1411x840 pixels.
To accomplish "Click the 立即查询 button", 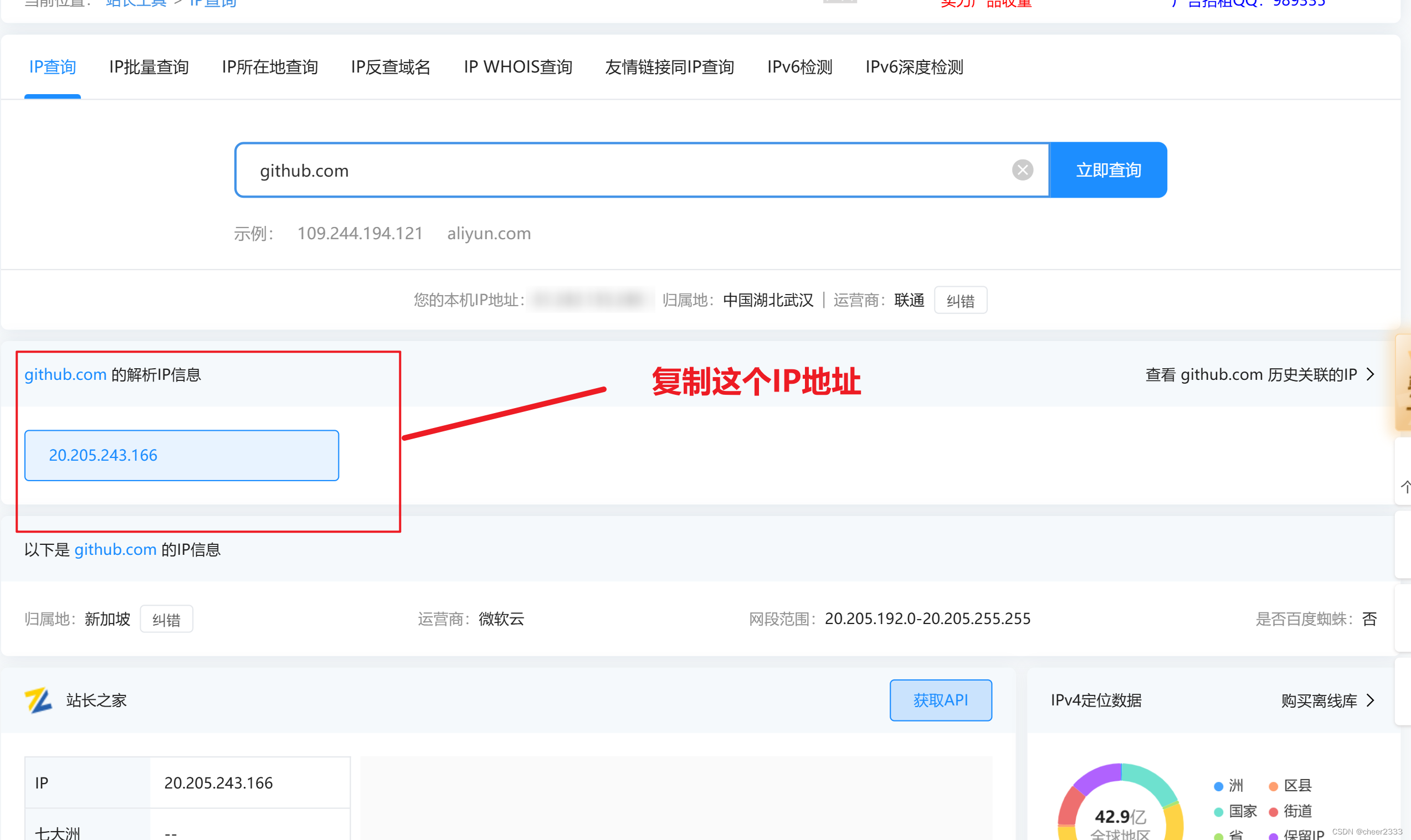I will click(x=1108, y=170).
